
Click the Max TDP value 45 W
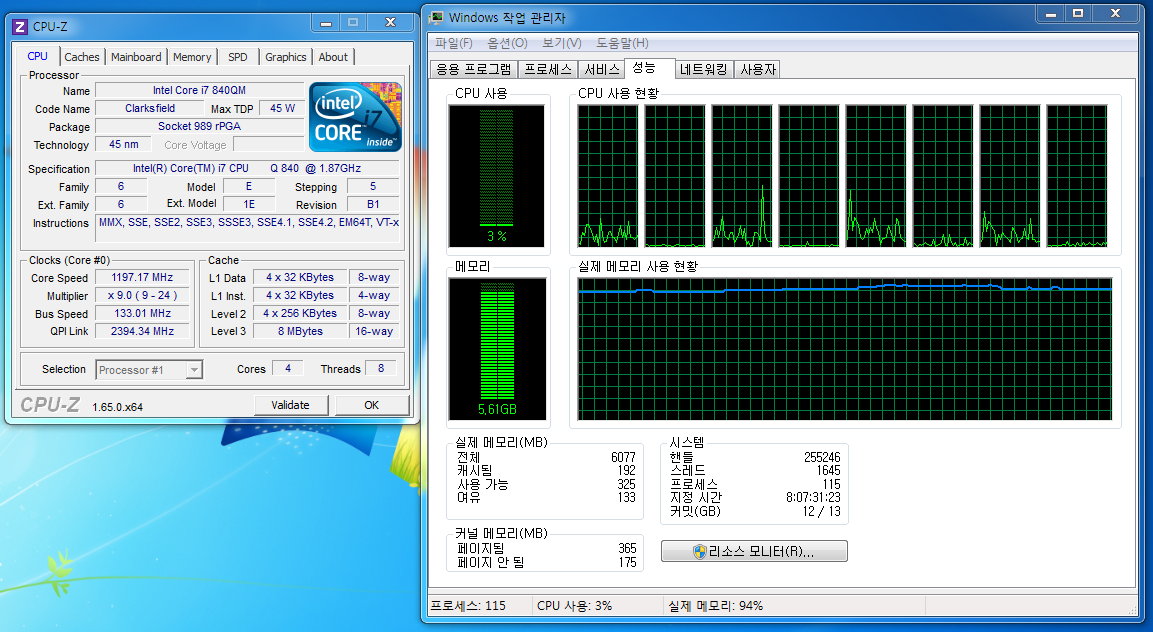pos(282,108)
